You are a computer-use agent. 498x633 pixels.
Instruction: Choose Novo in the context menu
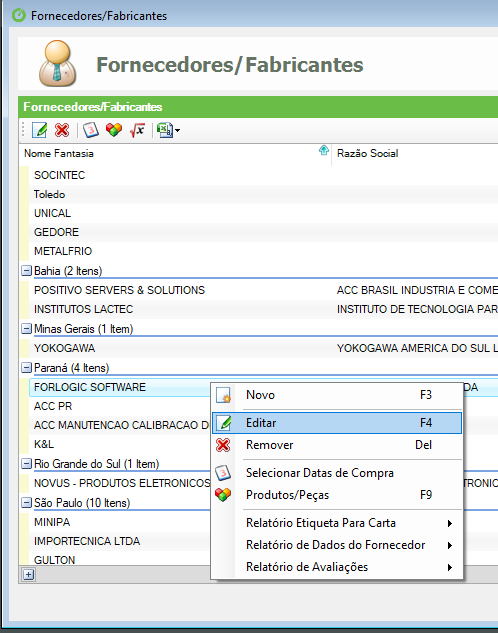click(x=337, y=395)
